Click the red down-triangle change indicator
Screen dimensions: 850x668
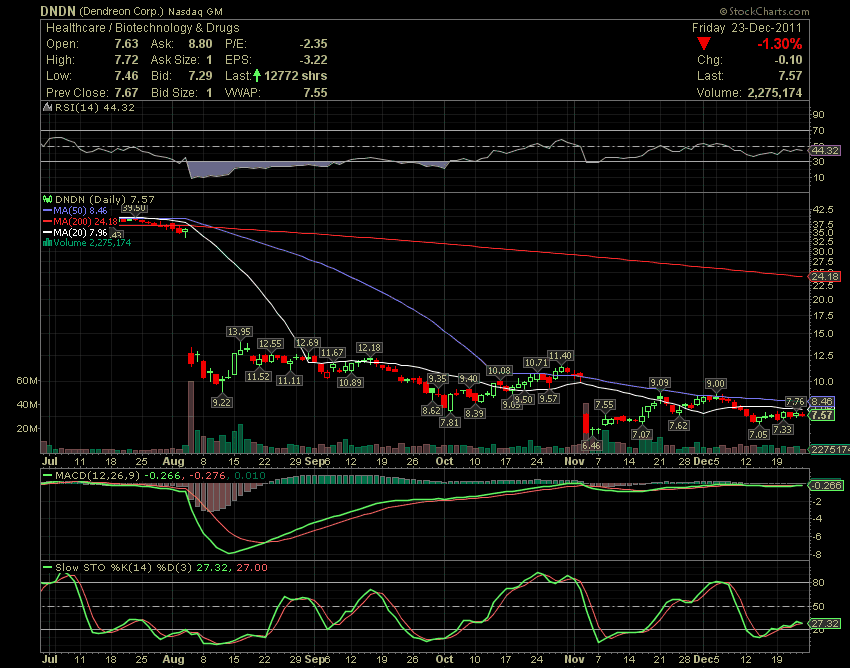pyautogui.click(x=704, y=43)
